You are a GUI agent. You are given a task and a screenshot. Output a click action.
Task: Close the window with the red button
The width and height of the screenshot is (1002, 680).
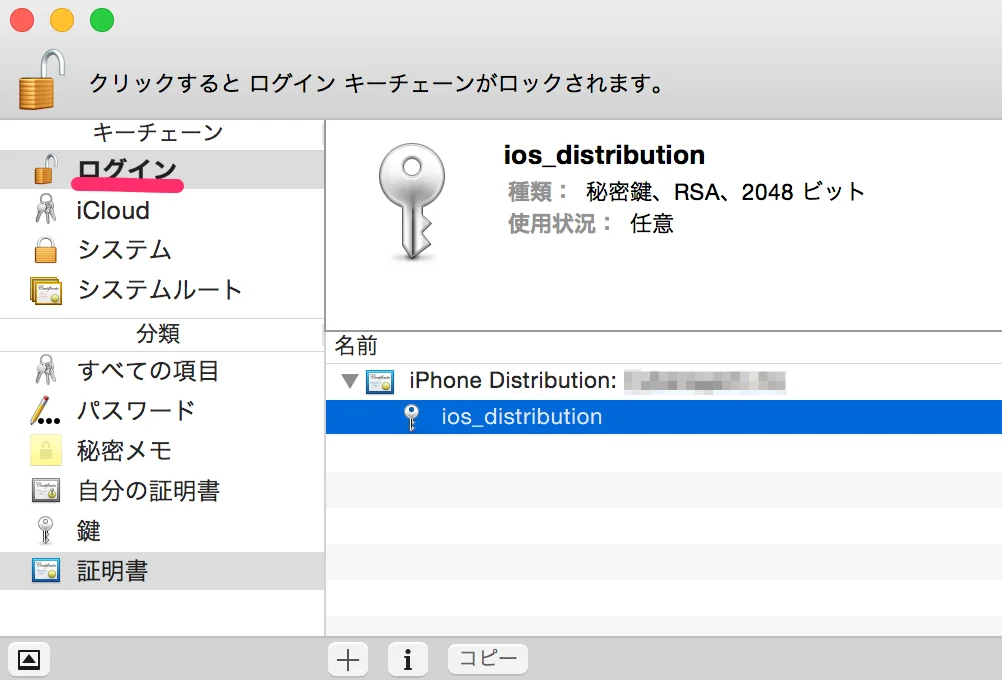point(22,20)
